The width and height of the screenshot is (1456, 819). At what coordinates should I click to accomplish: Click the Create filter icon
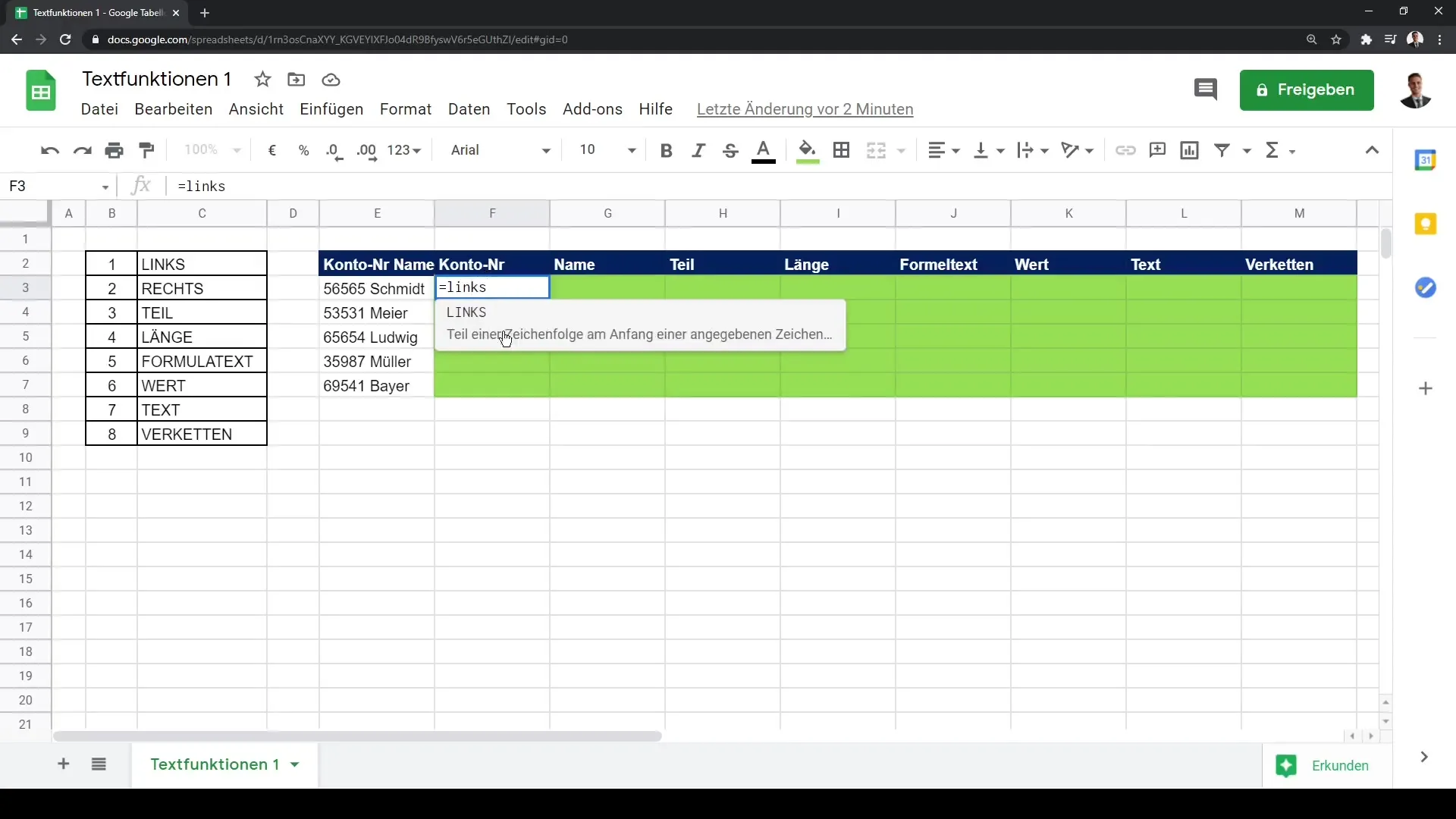pos(1222,150)
